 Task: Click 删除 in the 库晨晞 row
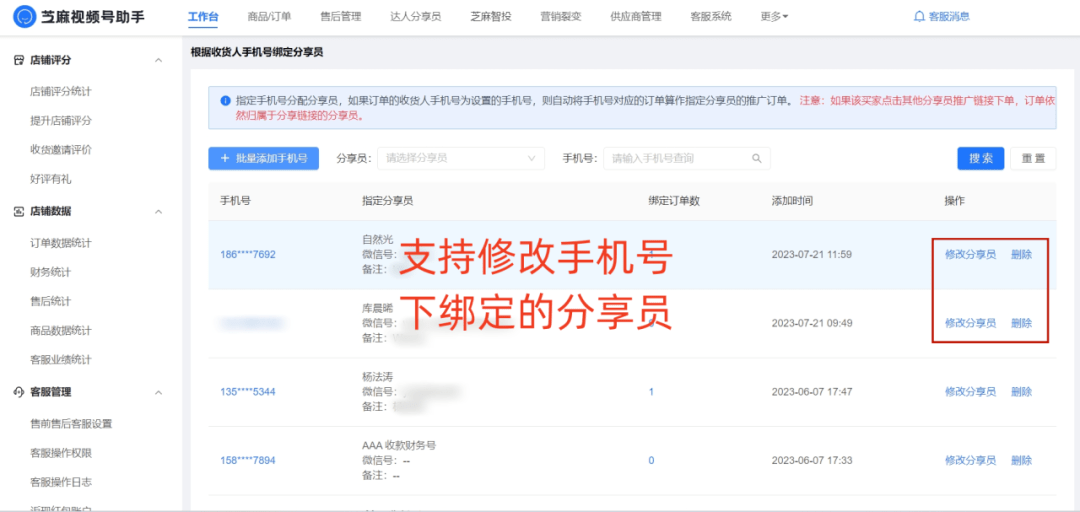pos(1021,323)
